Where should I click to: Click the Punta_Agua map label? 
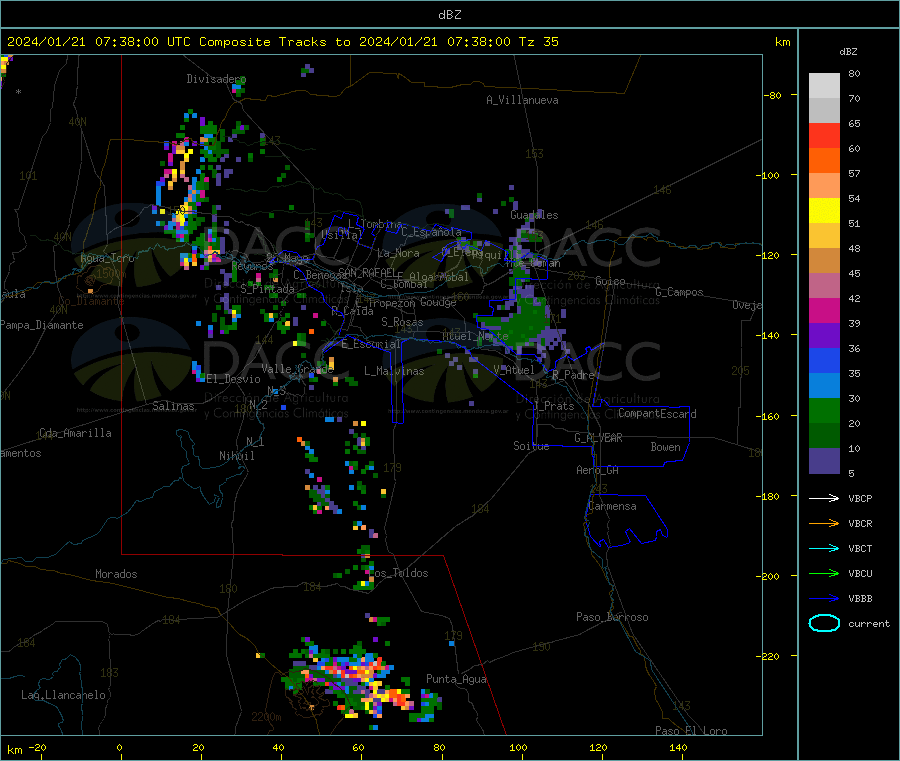click(x=456, y=679)
